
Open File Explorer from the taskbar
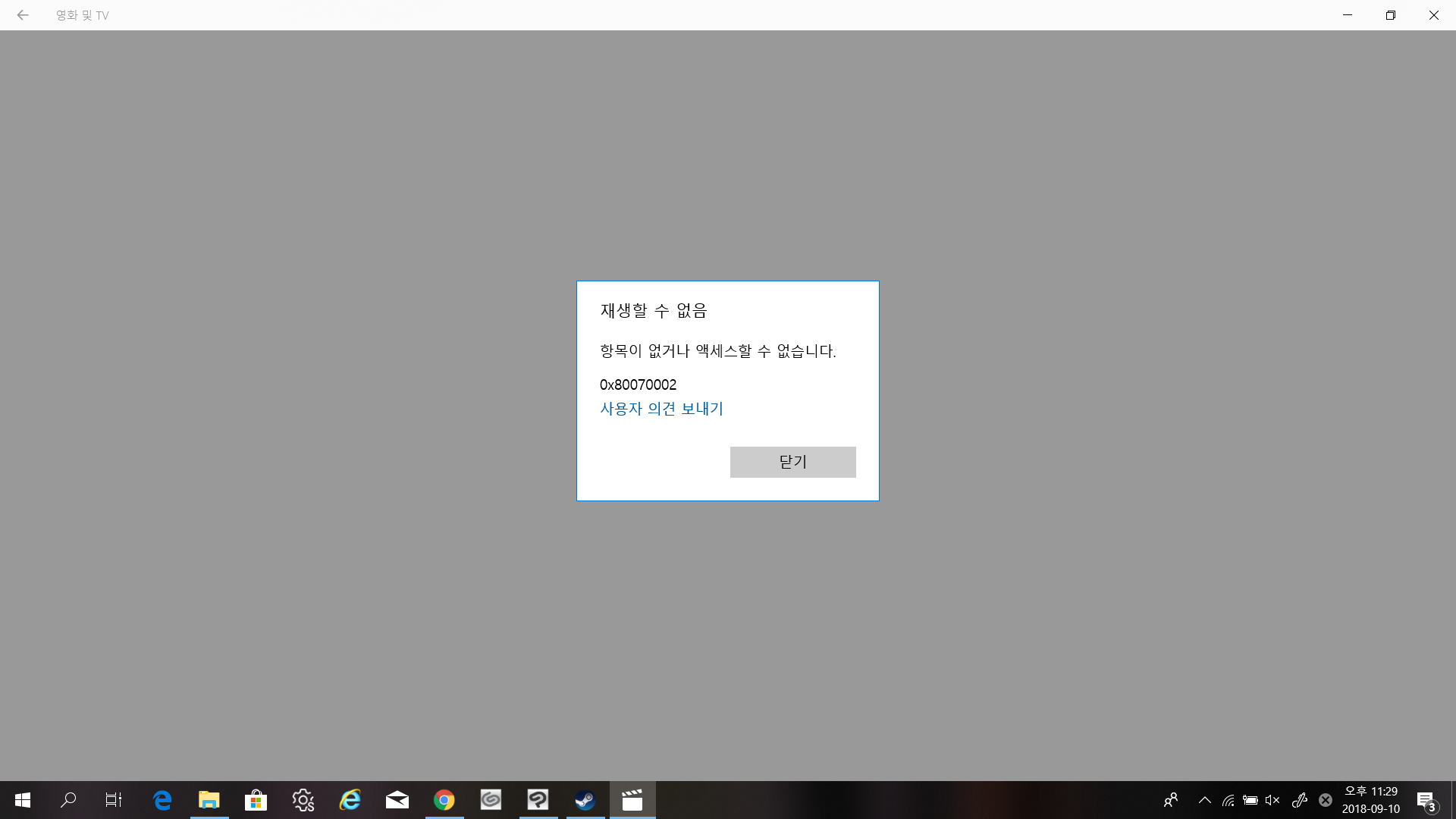click(209, 800)
